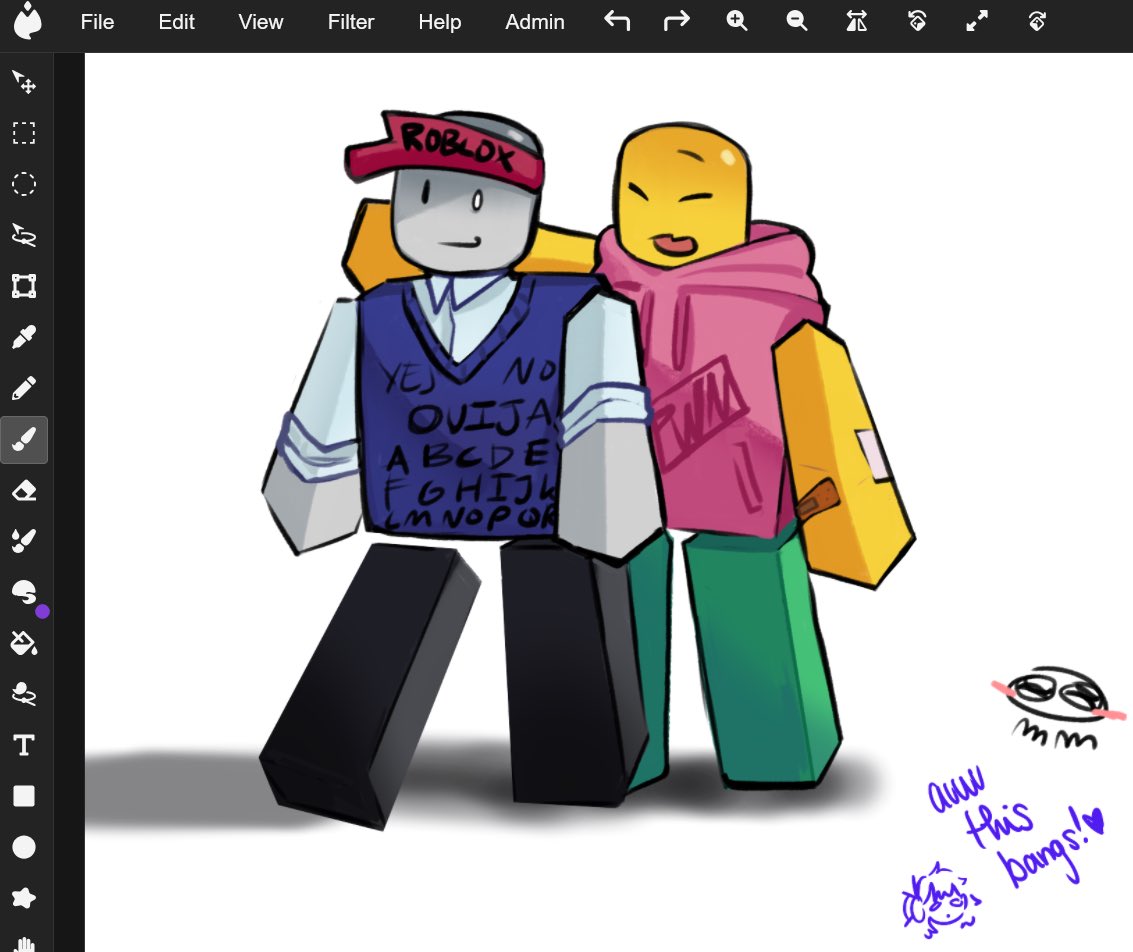1133x952 pixels.
Task: Click the 'aww this bangs!' handwritten note
Action: [x=1015, y=827]
